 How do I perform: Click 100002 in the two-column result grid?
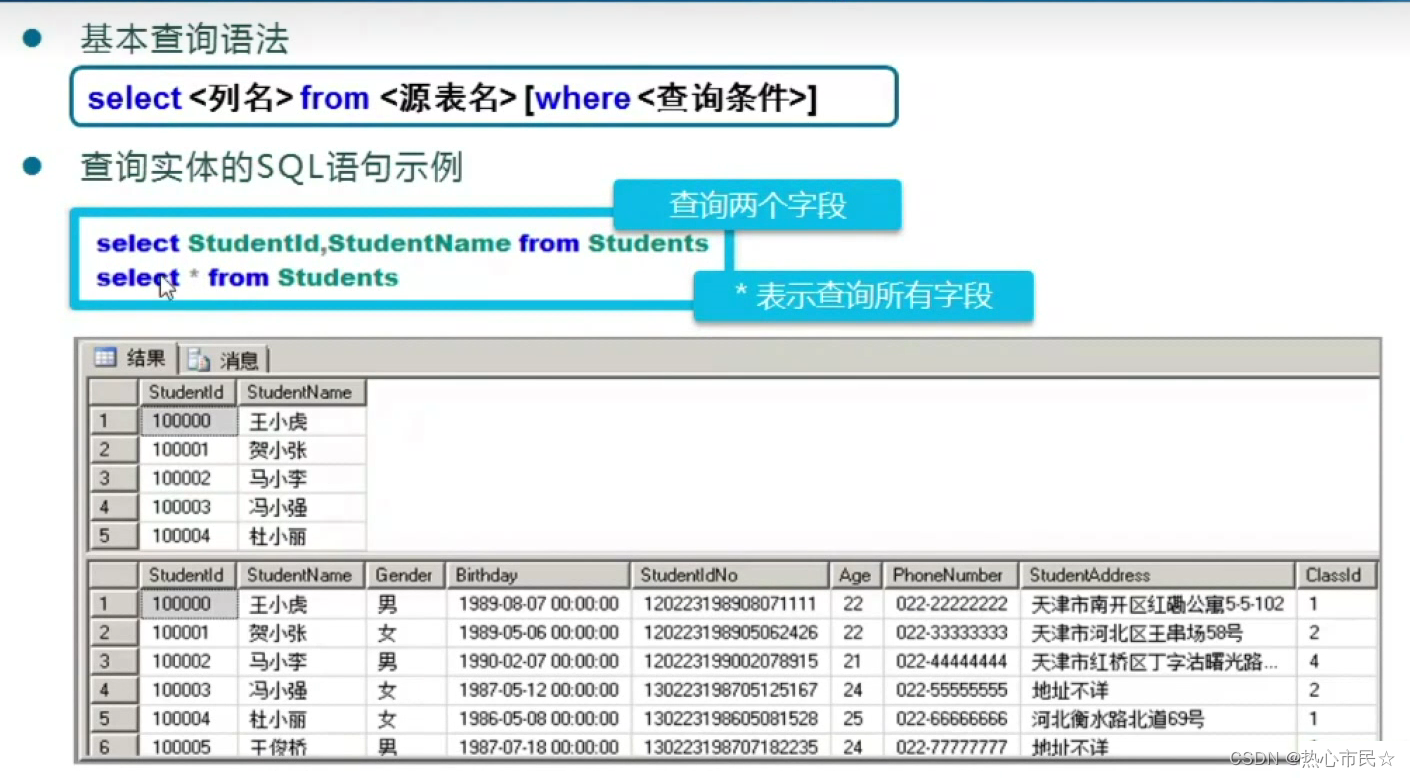coord(187,479)
